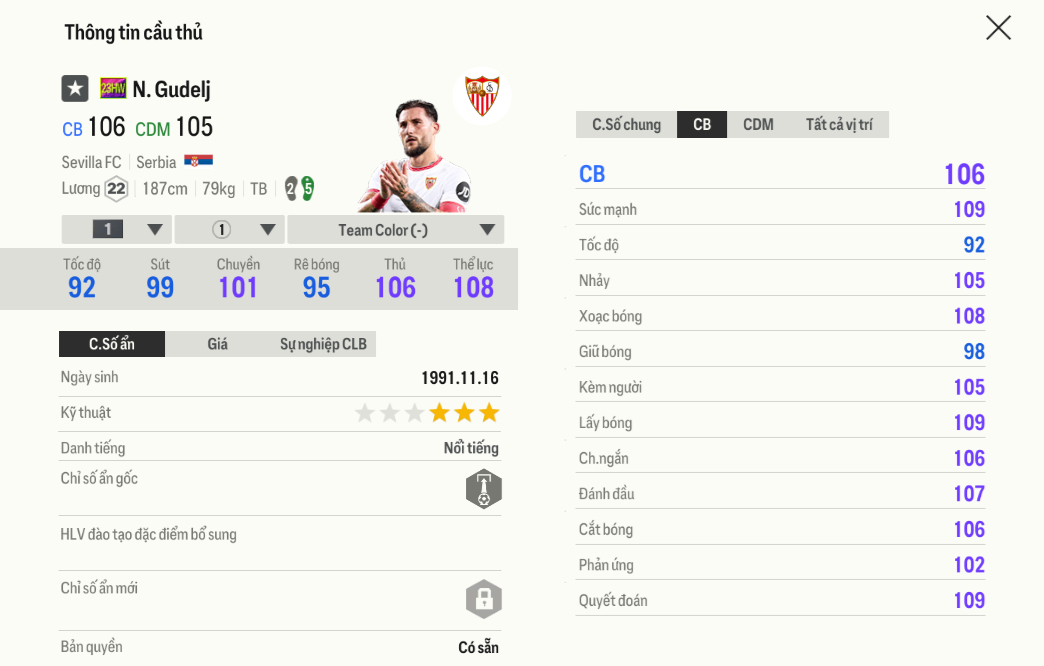Close the player info panel
Image resolution: width=1044 pixels, height=666 pixels.
point(998,28)
